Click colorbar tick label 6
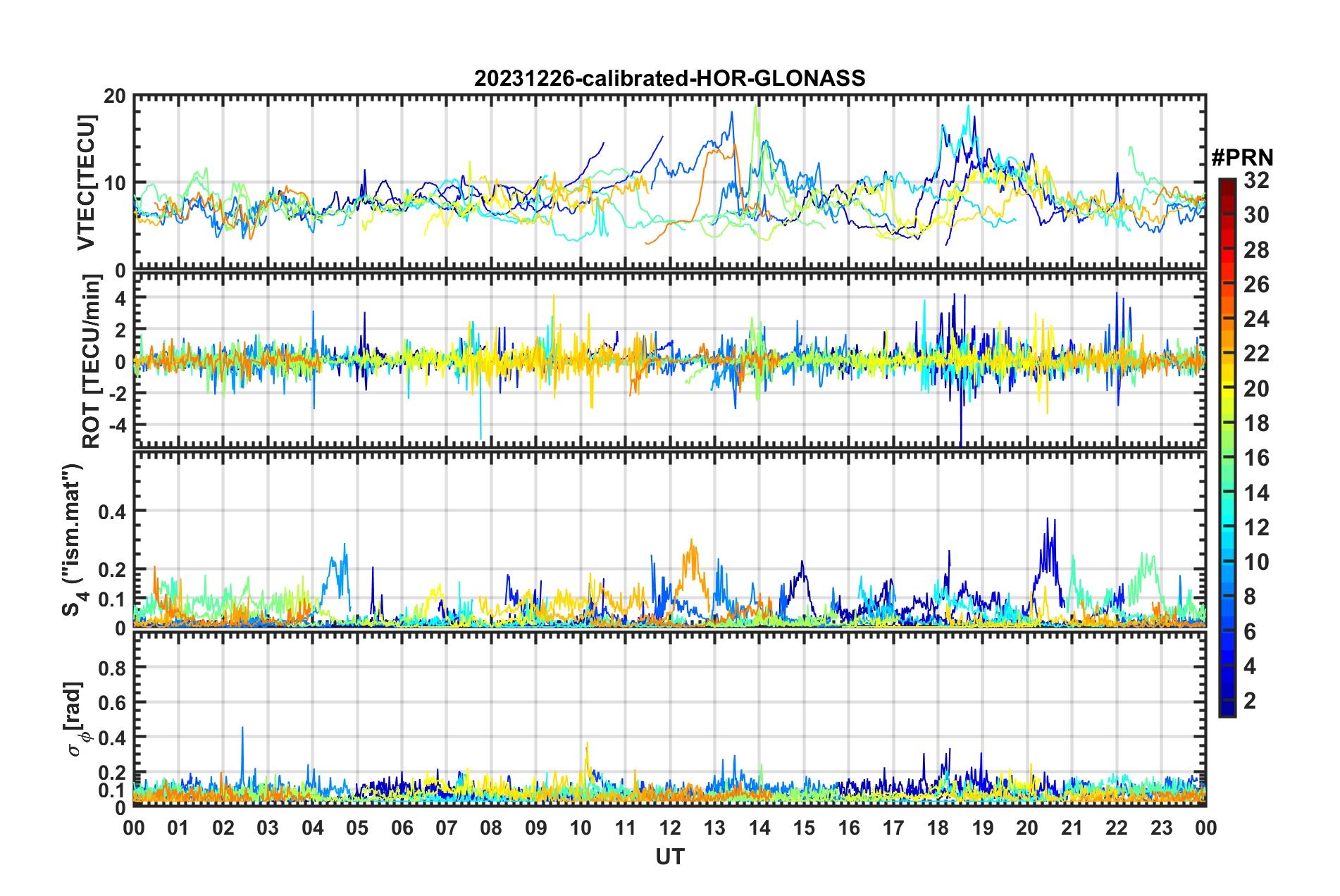This screenshot has height=896, width=1340. coord(1250,631)
